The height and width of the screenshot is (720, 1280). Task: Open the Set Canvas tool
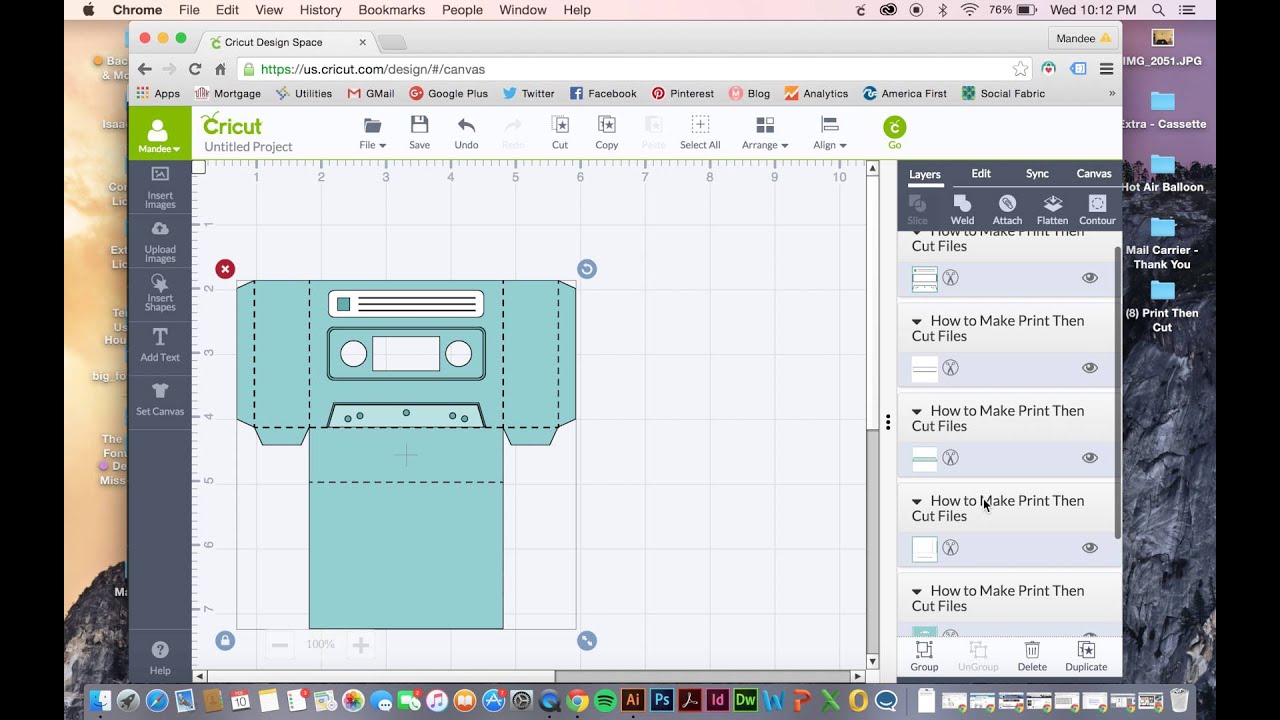point(160,398)
